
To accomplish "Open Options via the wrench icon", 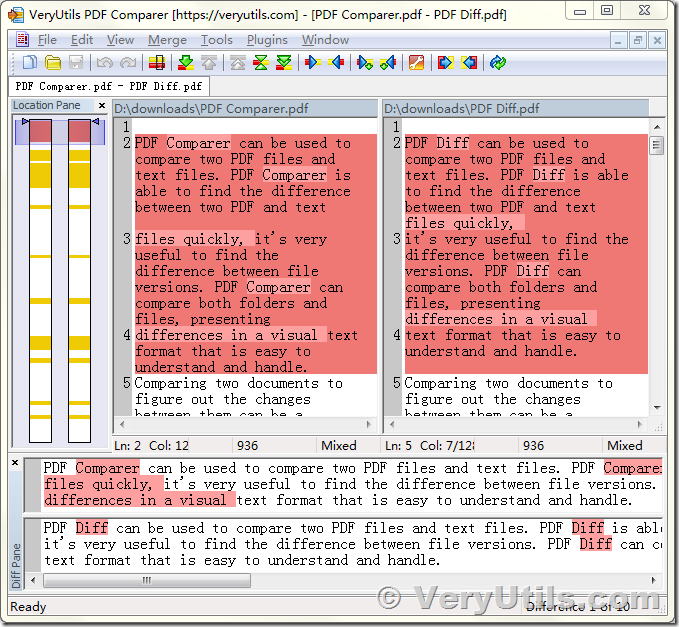I will click(x=416, y=63).
